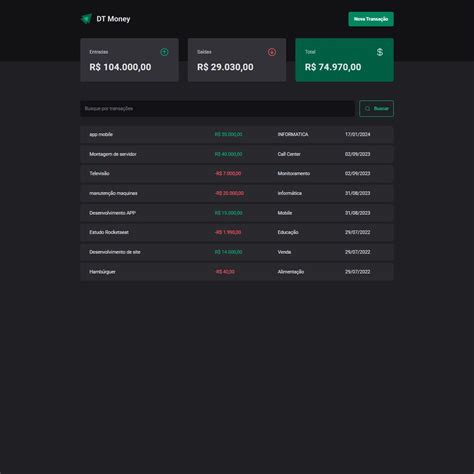474x474 pixels.
Task: Click the red down-arrow Saídas icon
Action: pyautogui.click(x=272, y=52)
